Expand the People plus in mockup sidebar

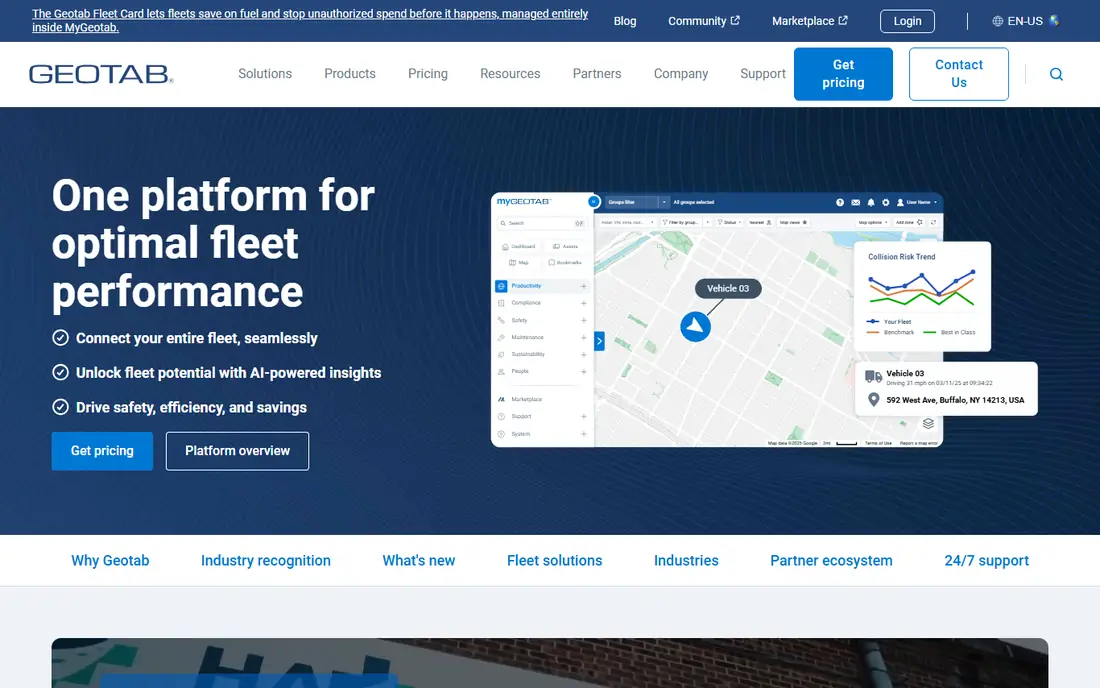pos(583,372)
